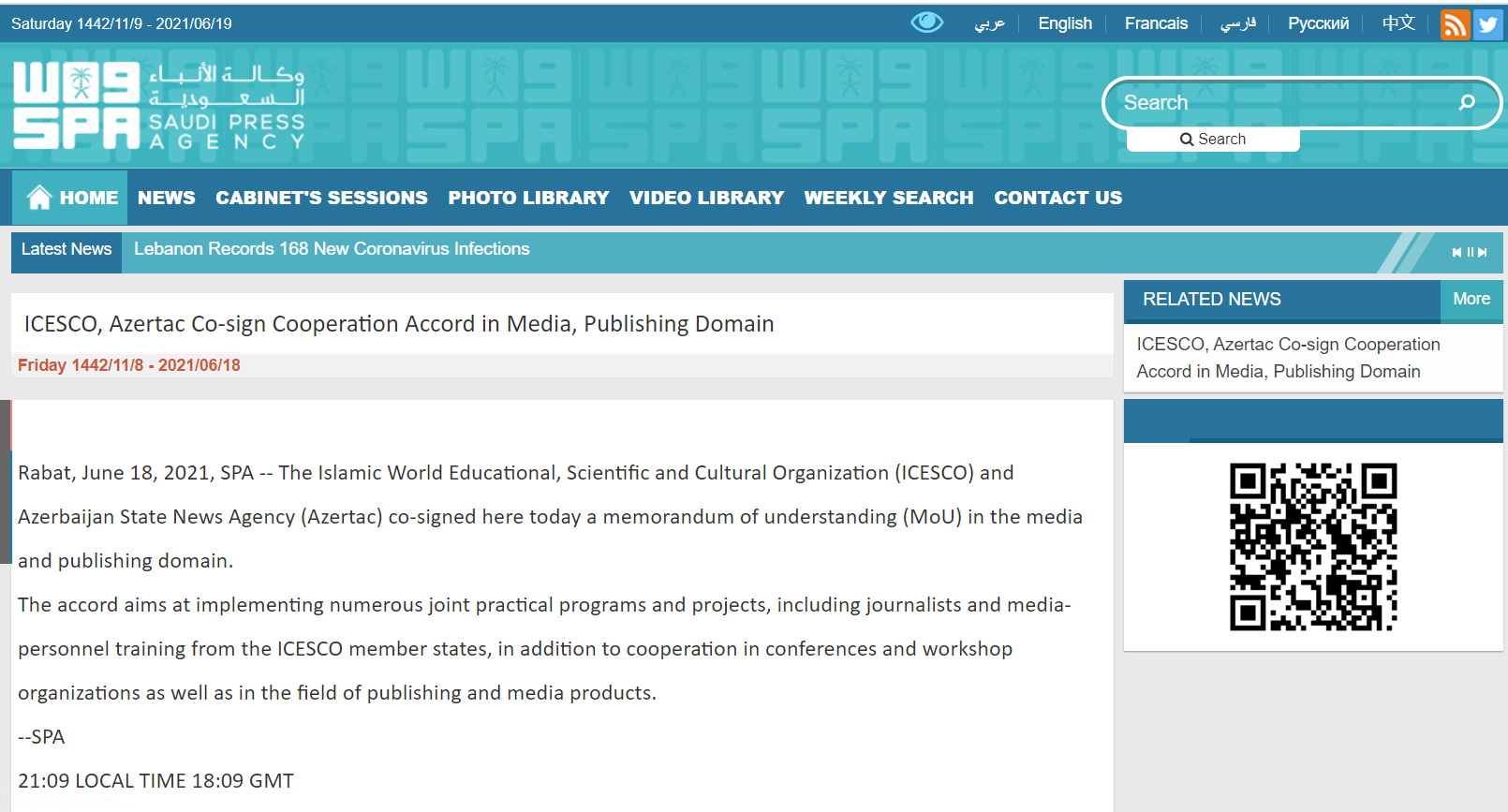Open VIDEO LIBRARY menu item
This screenshot has height=812, width=1508.
706,198
